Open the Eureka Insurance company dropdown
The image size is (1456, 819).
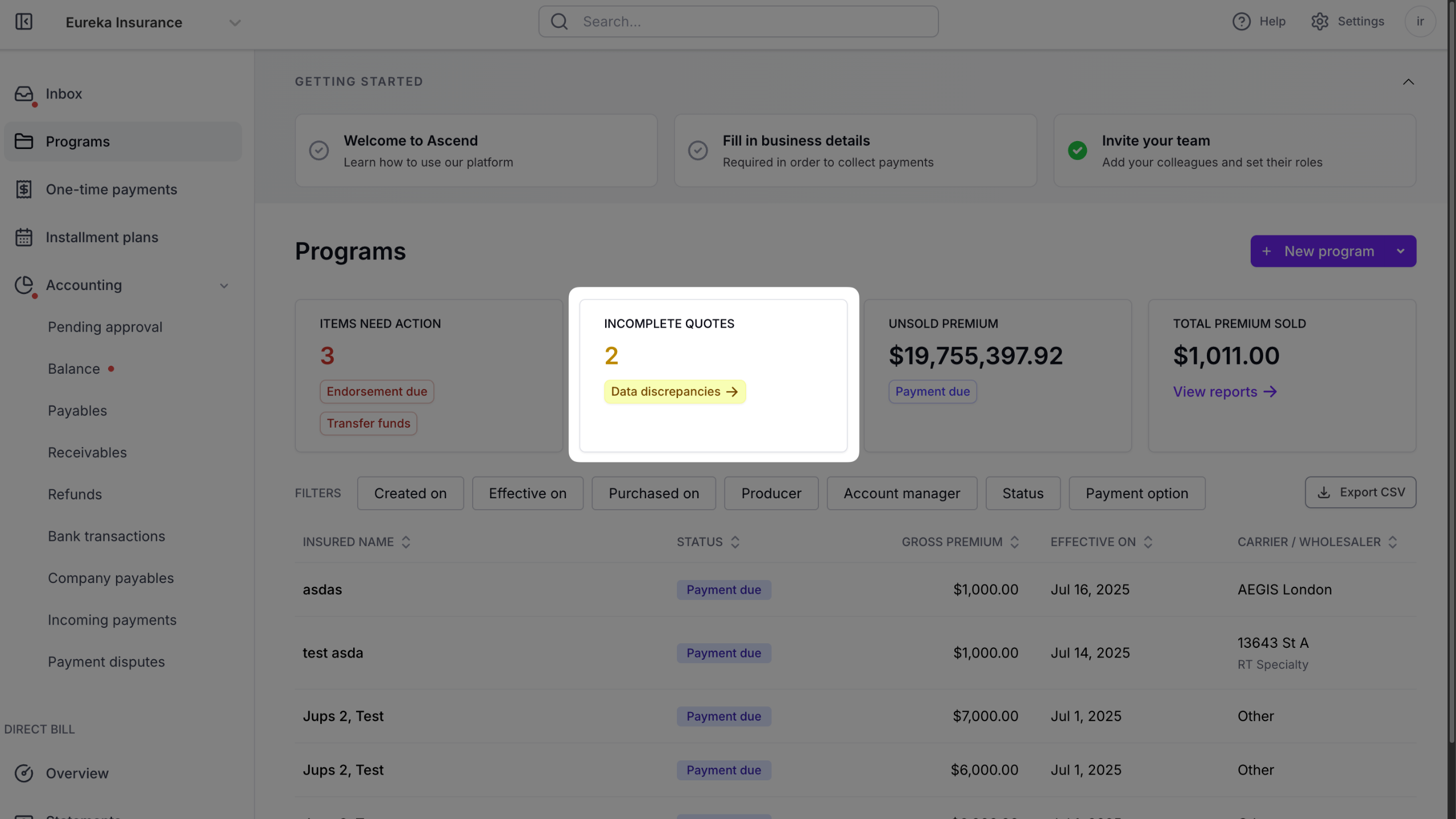pos(235,23)
